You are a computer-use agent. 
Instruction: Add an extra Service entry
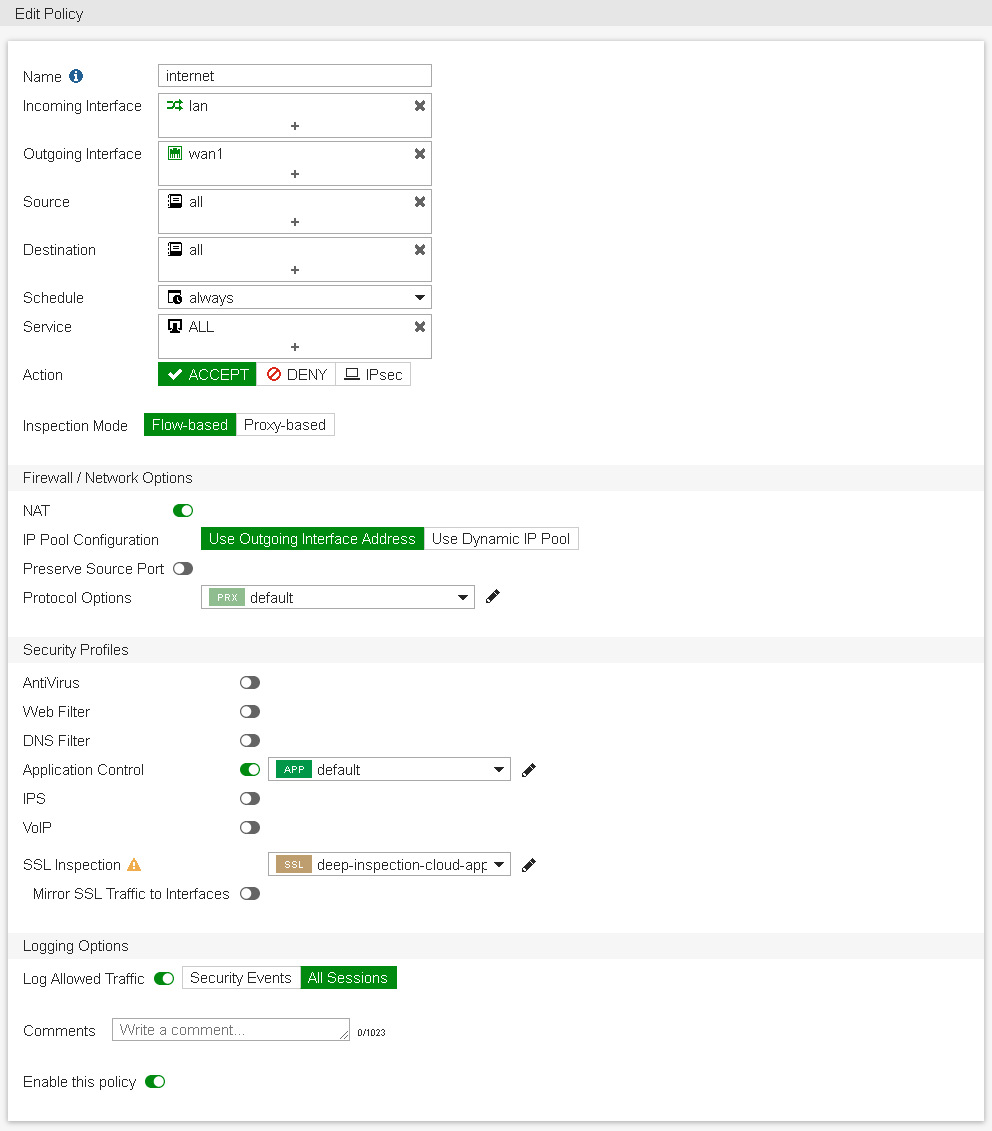pyautogui.click(x=294, y=347)
